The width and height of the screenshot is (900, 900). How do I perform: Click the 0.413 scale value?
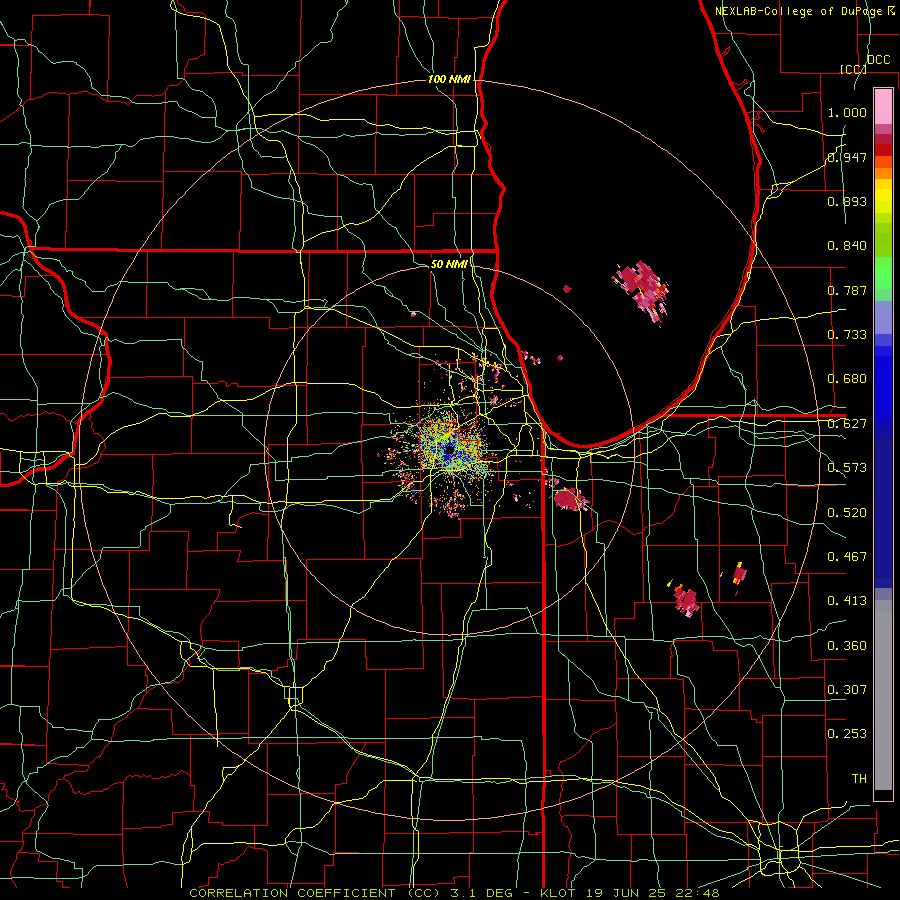(x=847, y=601)
